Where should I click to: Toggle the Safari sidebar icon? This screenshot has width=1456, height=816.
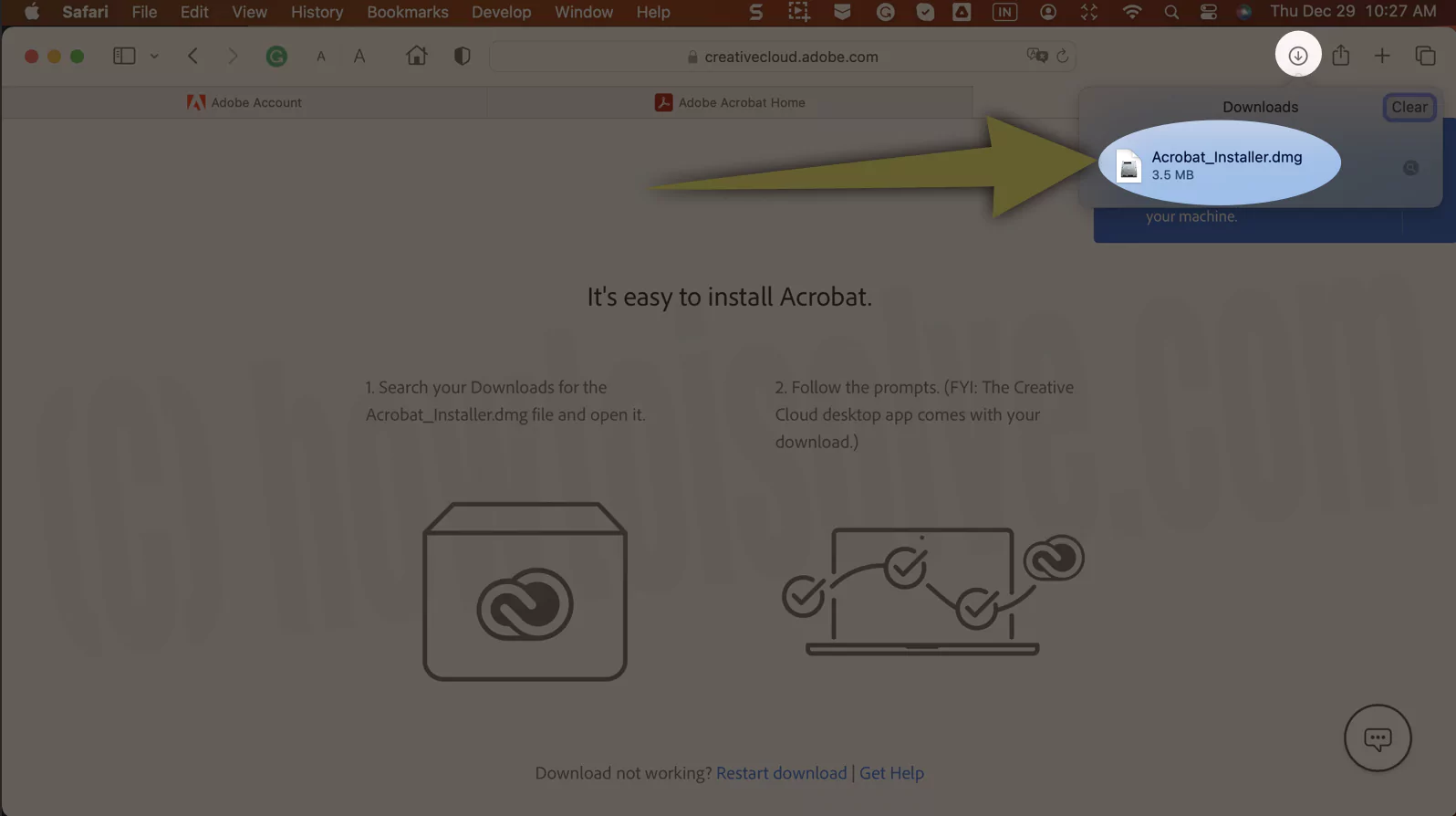point(124,56)
